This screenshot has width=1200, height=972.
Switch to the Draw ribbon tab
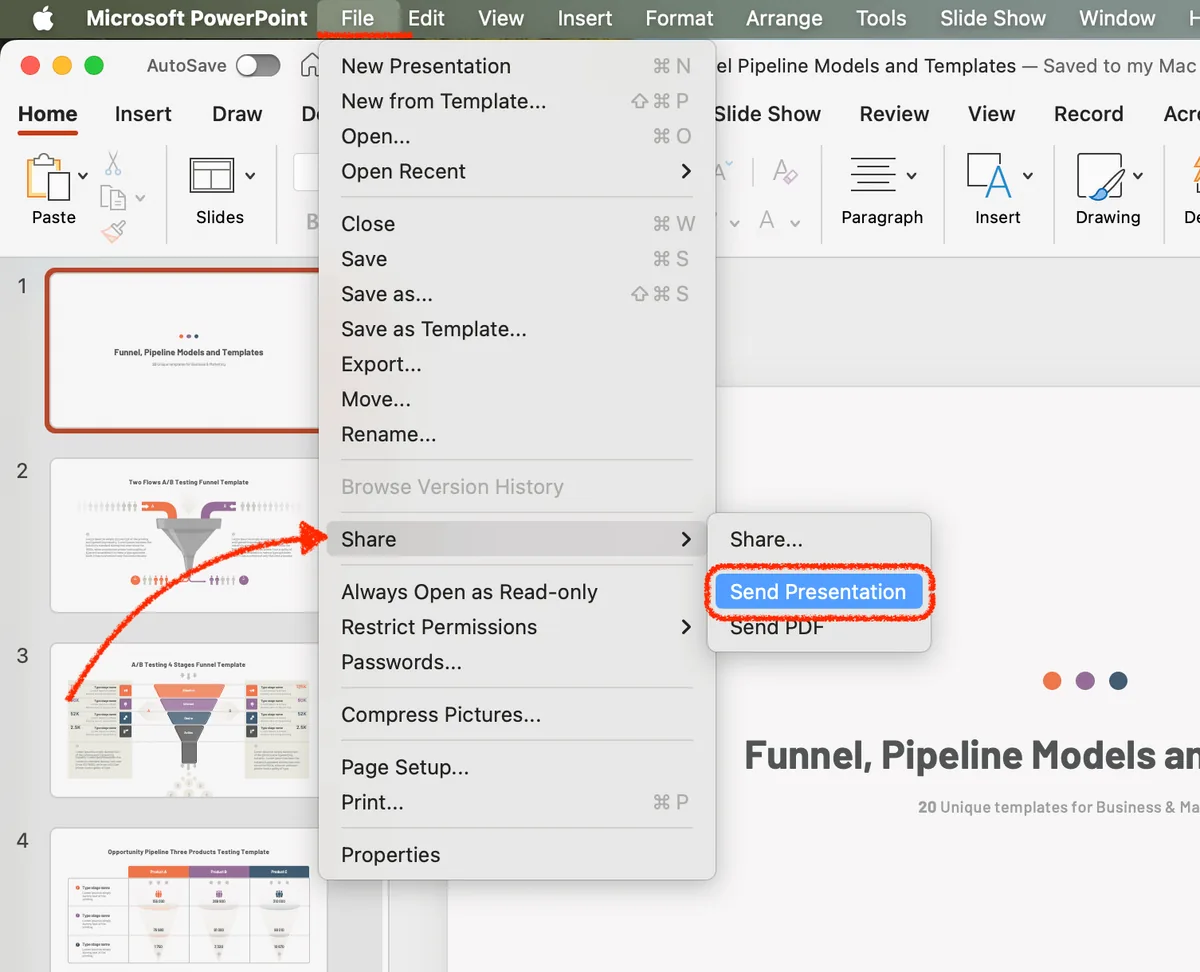pos(237,114)
